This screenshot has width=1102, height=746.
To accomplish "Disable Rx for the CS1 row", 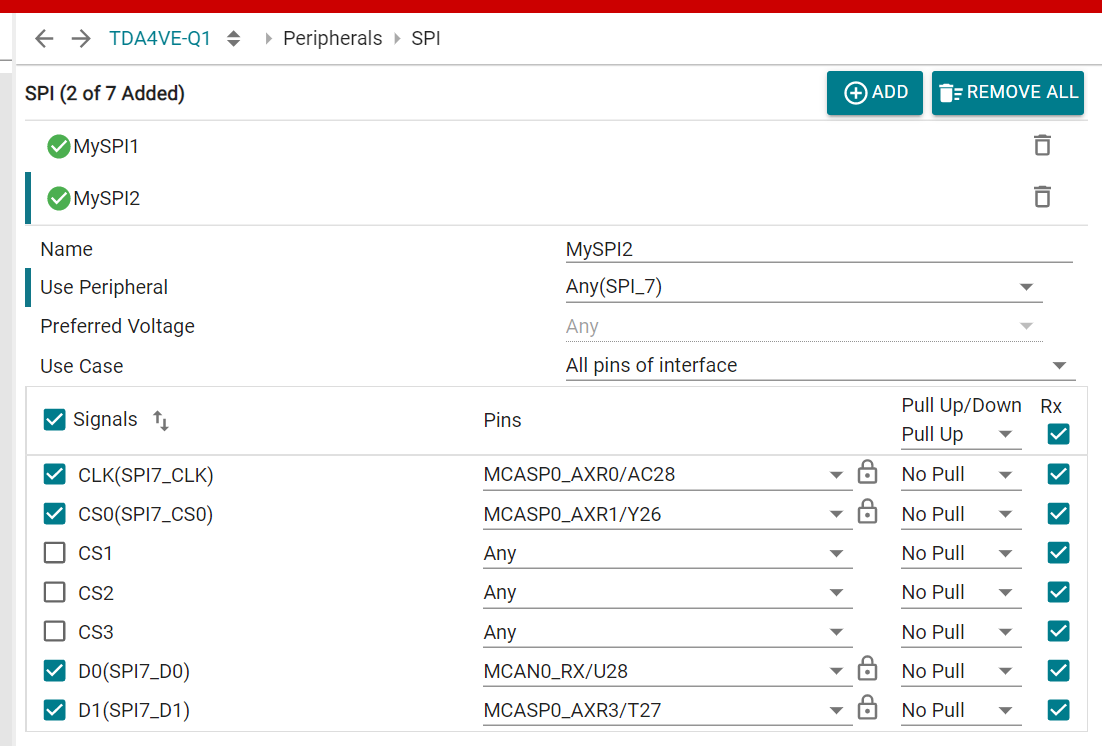I will click(1058, 553).
